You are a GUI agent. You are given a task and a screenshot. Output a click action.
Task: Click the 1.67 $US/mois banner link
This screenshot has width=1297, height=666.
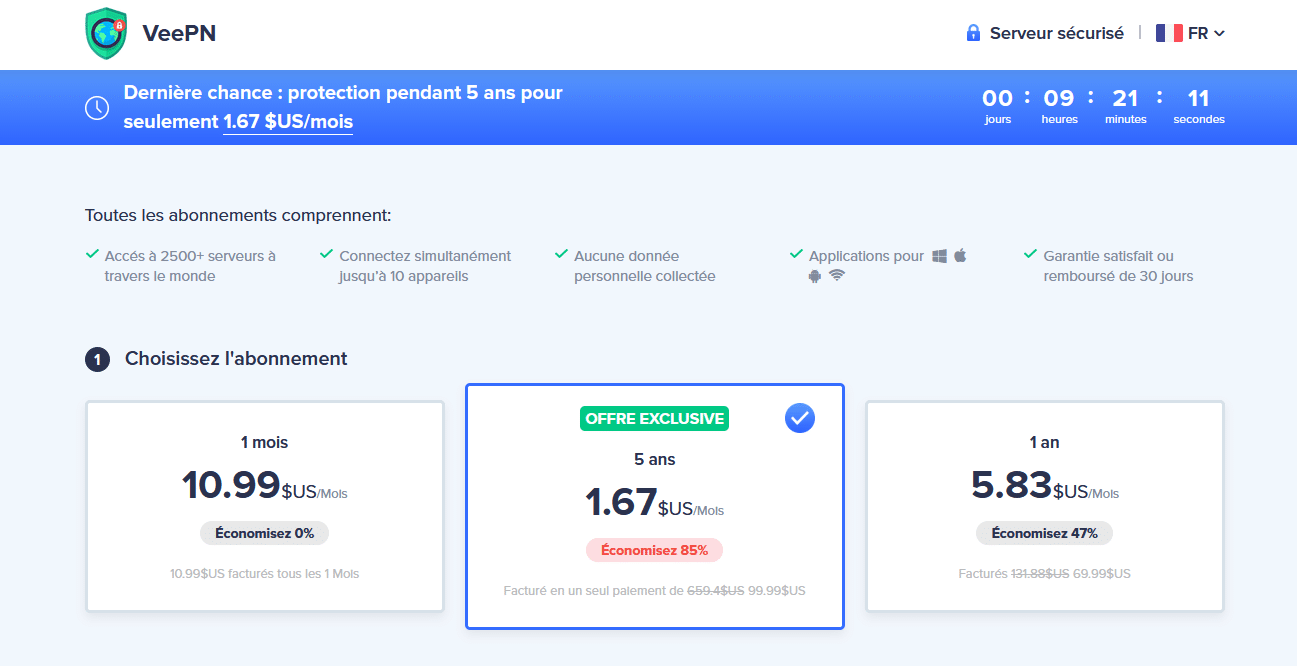coord(288,122)
